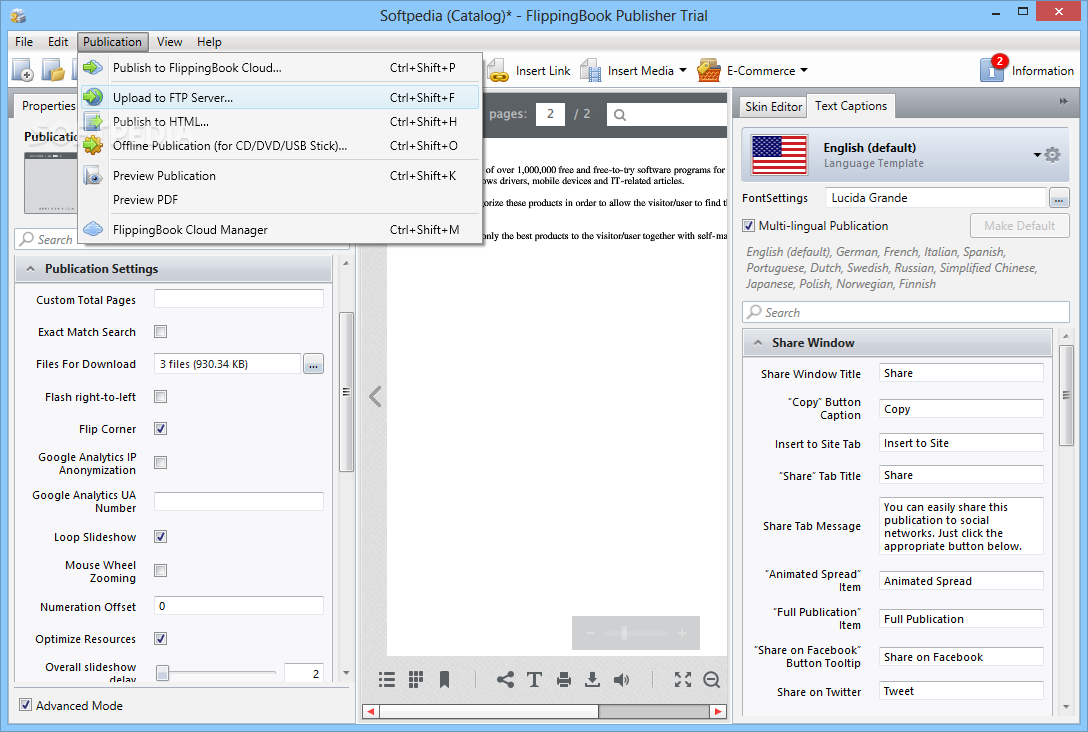The height and width of the screenshot is (732, 1088).
Task: Click the Google Analytics UA Number field
Action: [239, 501]
